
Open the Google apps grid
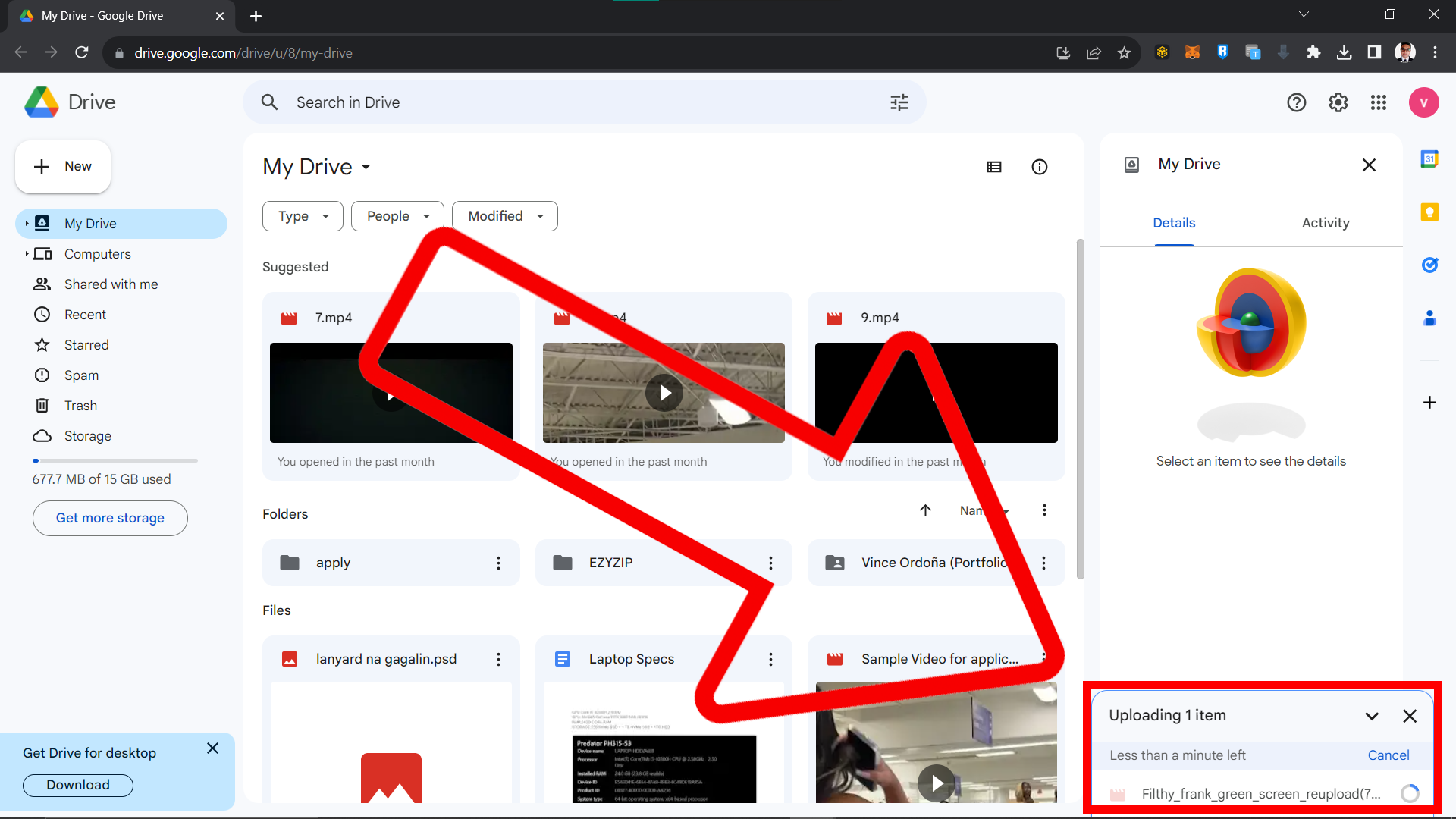(1379, 102)
